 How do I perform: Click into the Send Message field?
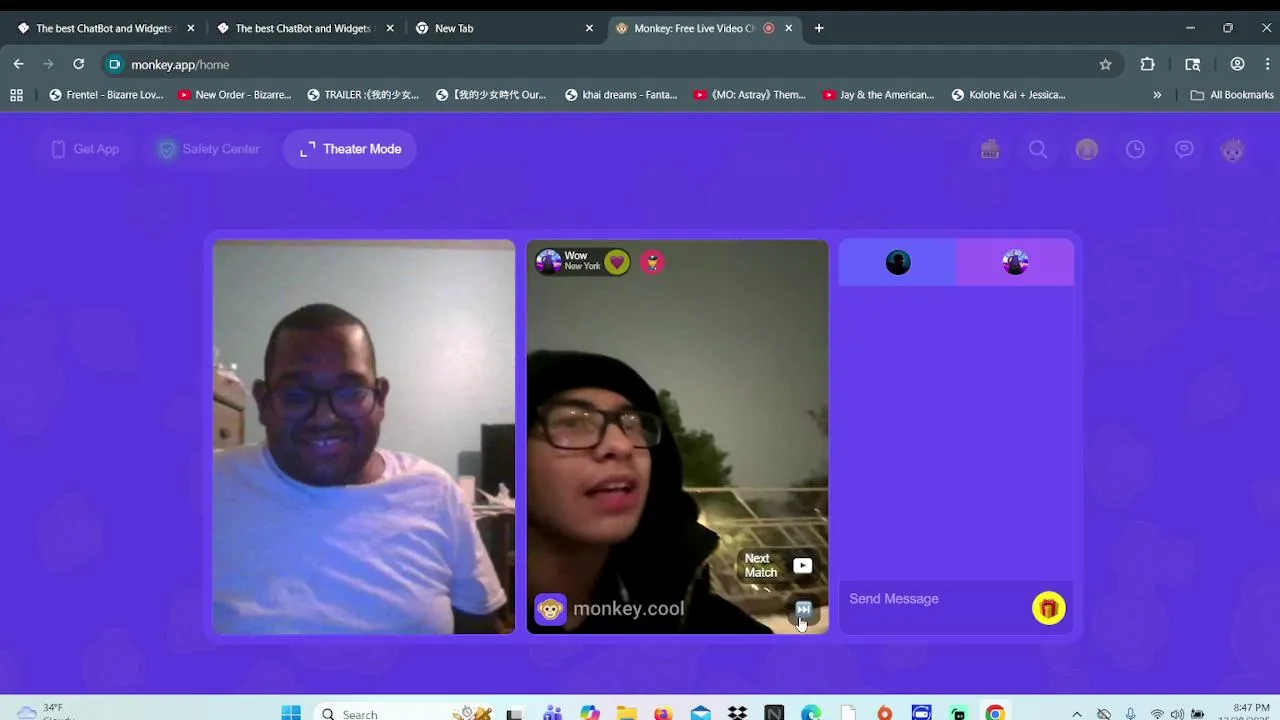click(x=935, y=599)
